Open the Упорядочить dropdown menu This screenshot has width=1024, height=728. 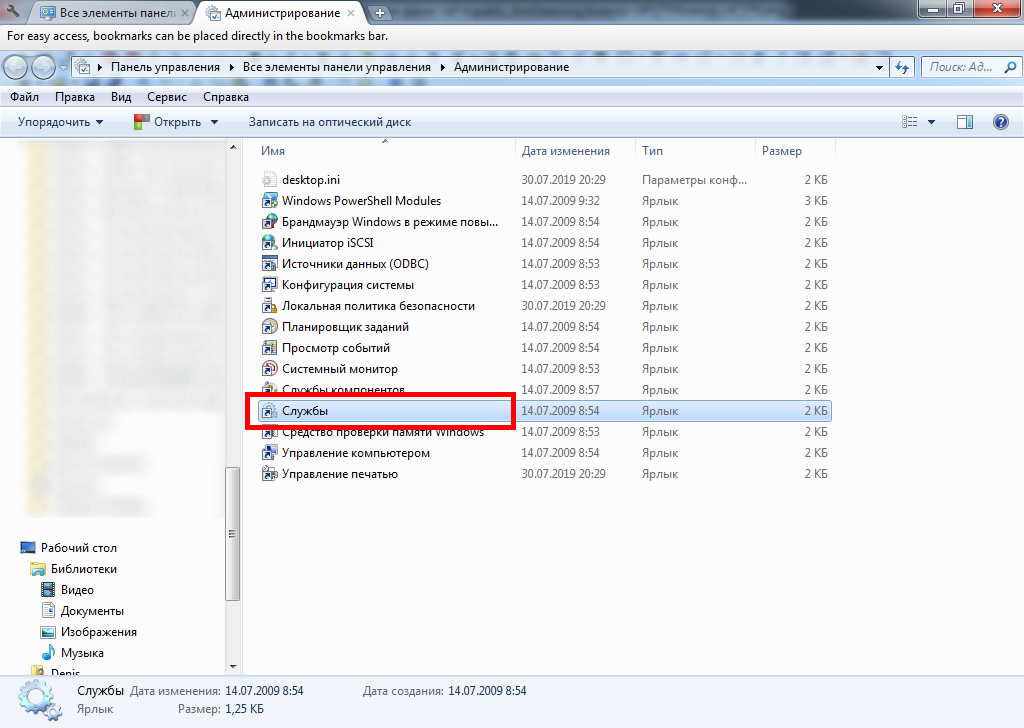[x=60, y=122]
